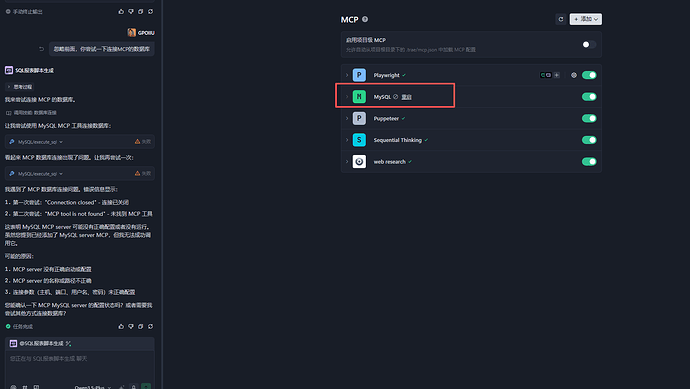690x389 pixels.
Task: Expand the web research row chevron
Action: click(x=347, y=161)
